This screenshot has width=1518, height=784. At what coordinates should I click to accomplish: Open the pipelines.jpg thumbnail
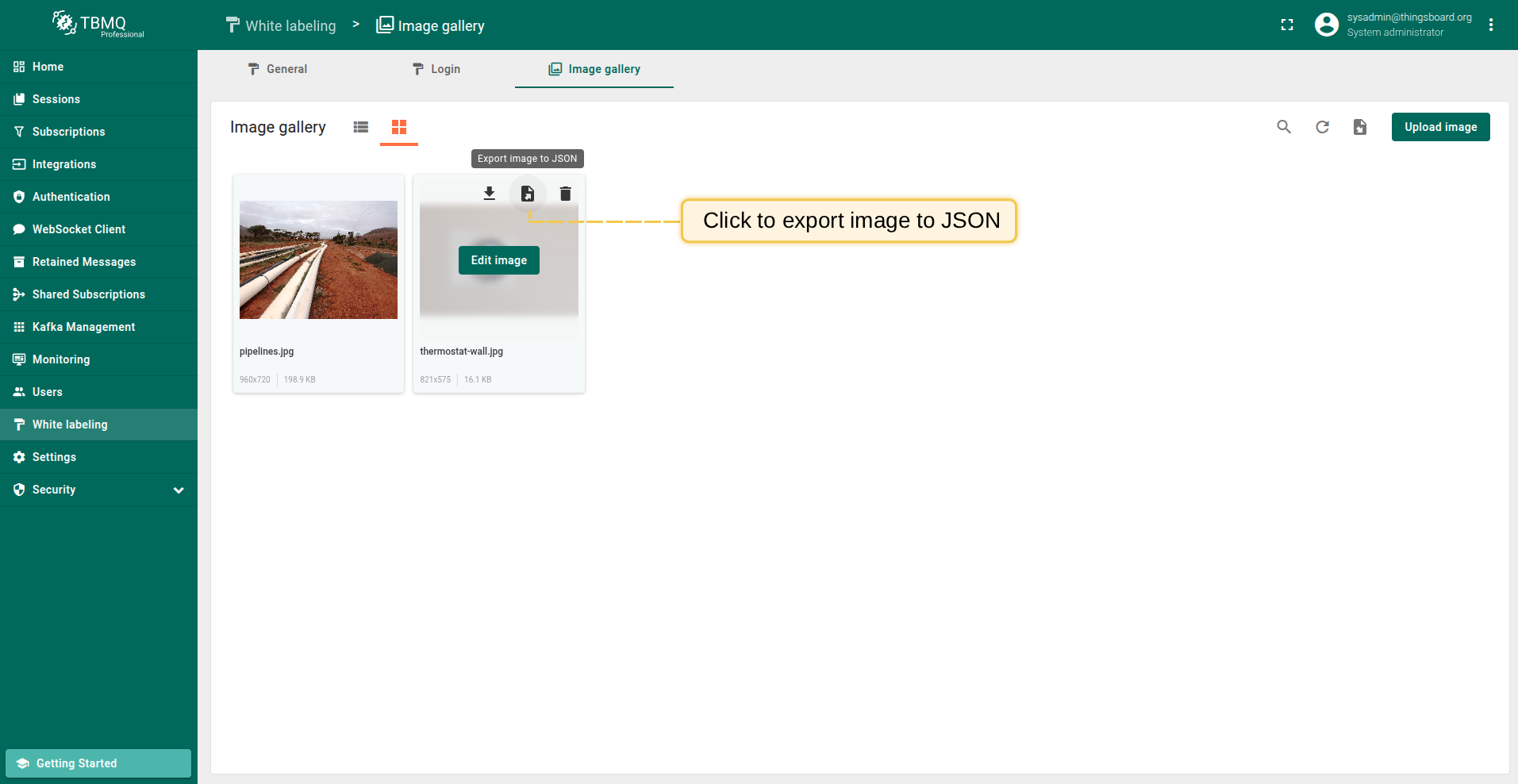(x=318, y=260)
